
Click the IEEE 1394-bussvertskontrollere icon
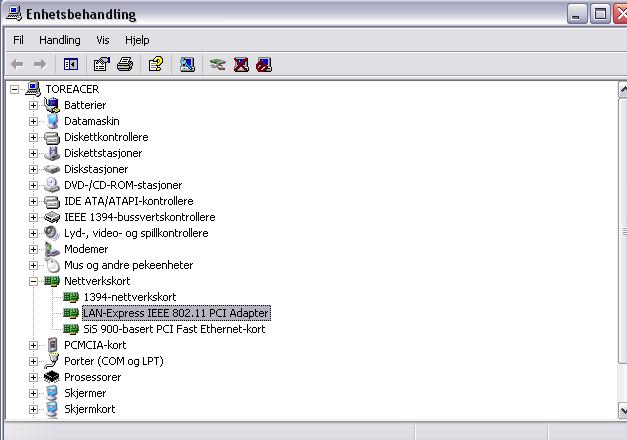pyautogui.click(x=52, y=217)
